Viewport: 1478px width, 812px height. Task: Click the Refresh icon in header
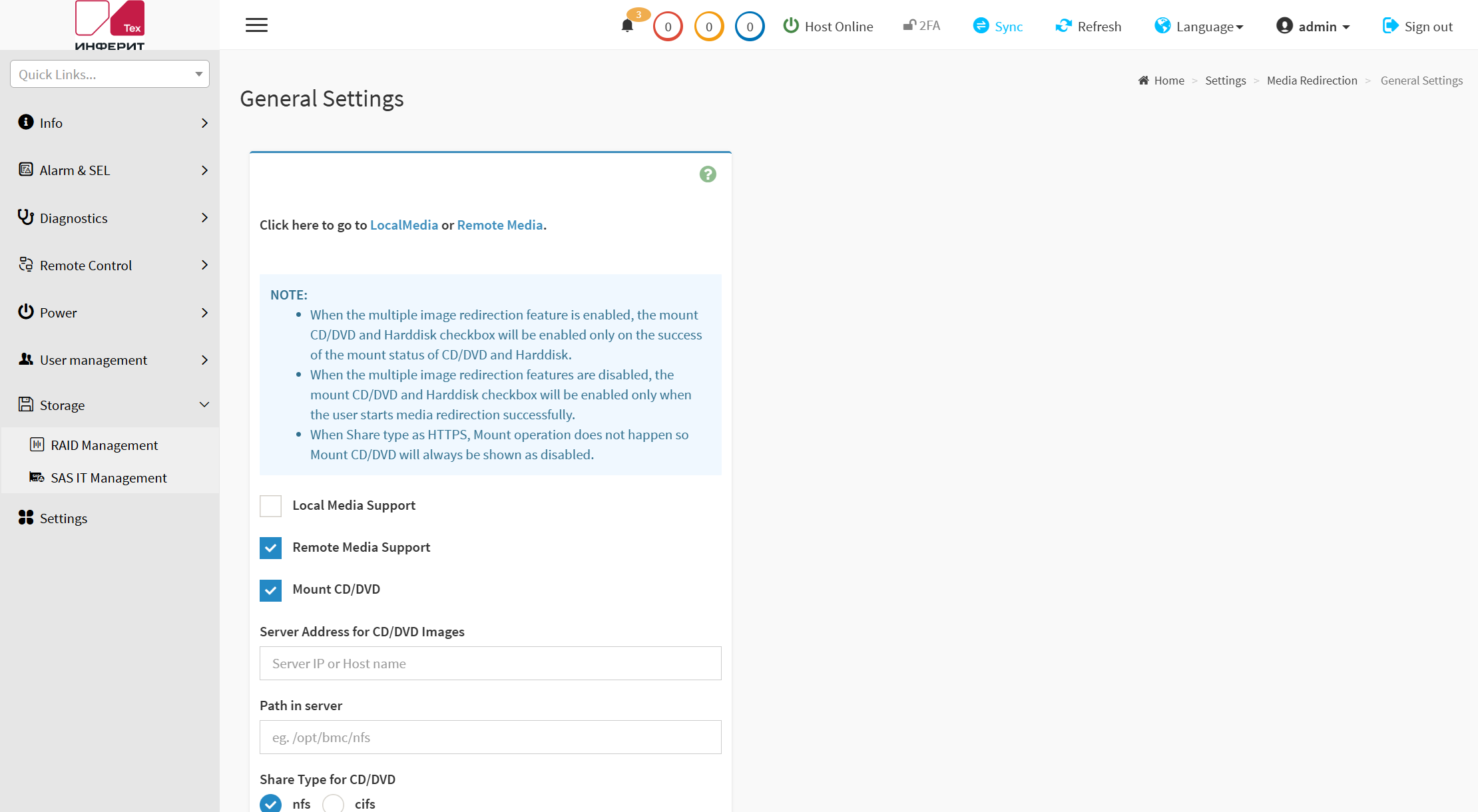[1063, 26]
